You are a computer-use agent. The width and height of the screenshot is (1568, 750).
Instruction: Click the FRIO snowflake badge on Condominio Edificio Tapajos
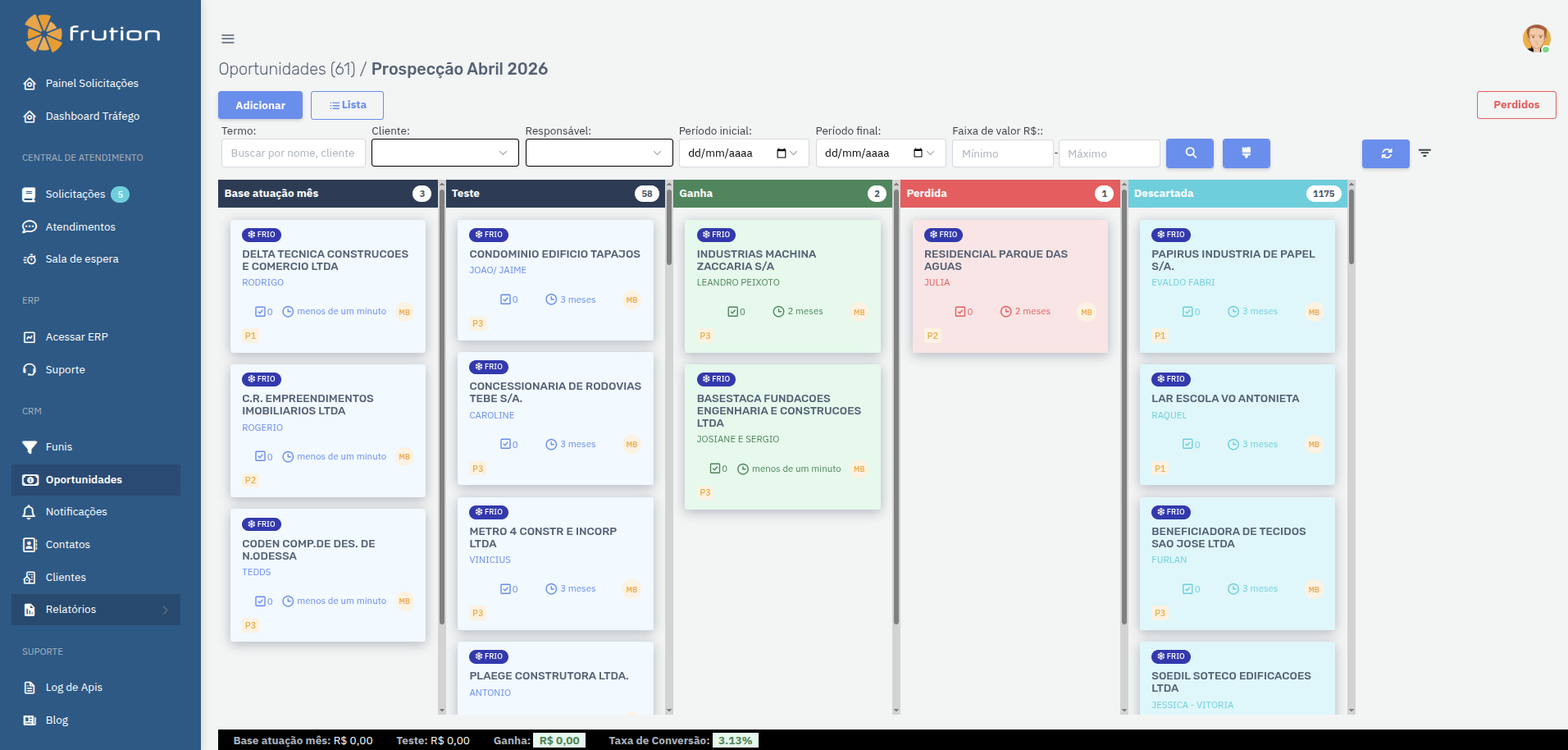(489, 235)
